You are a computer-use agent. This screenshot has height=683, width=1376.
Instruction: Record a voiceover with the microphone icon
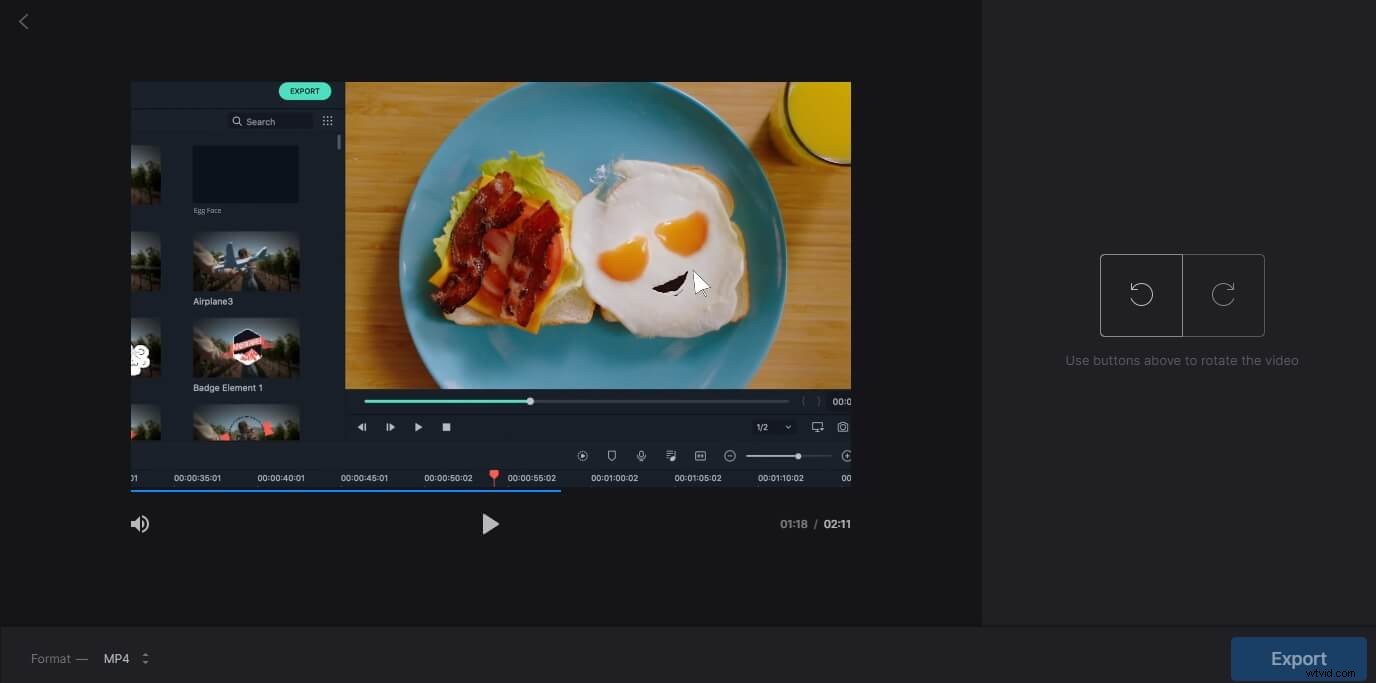pyautogui.click(x=641, y=455)
